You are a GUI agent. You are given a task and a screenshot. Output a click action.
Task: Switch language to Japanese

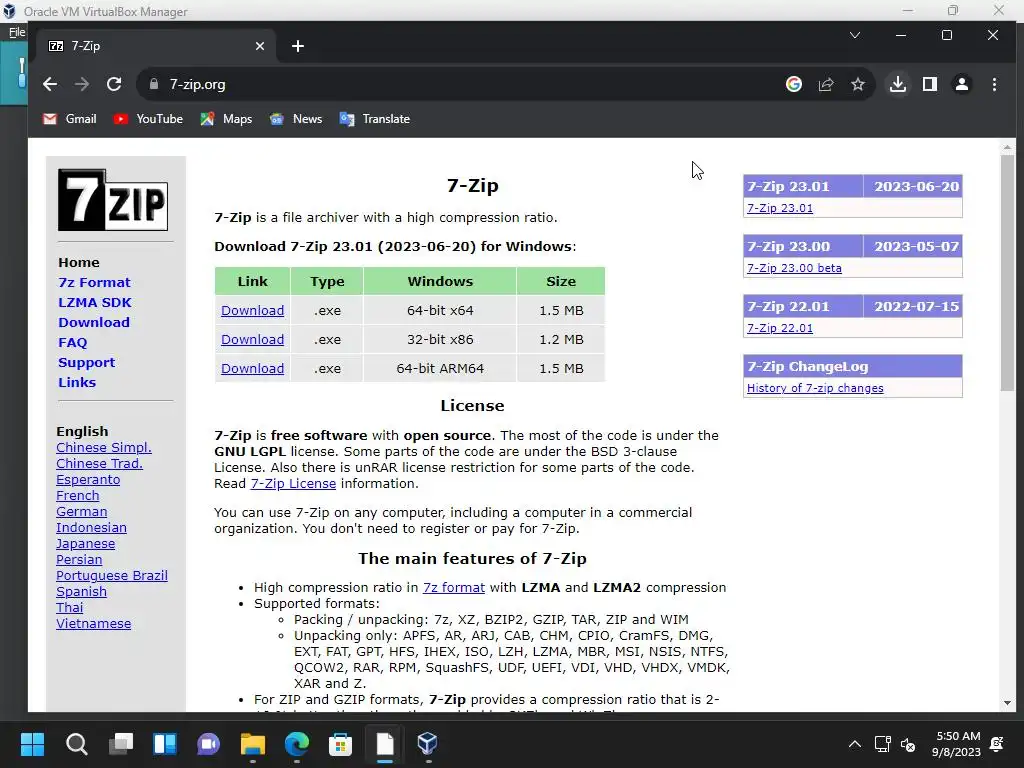coord(86,544)
